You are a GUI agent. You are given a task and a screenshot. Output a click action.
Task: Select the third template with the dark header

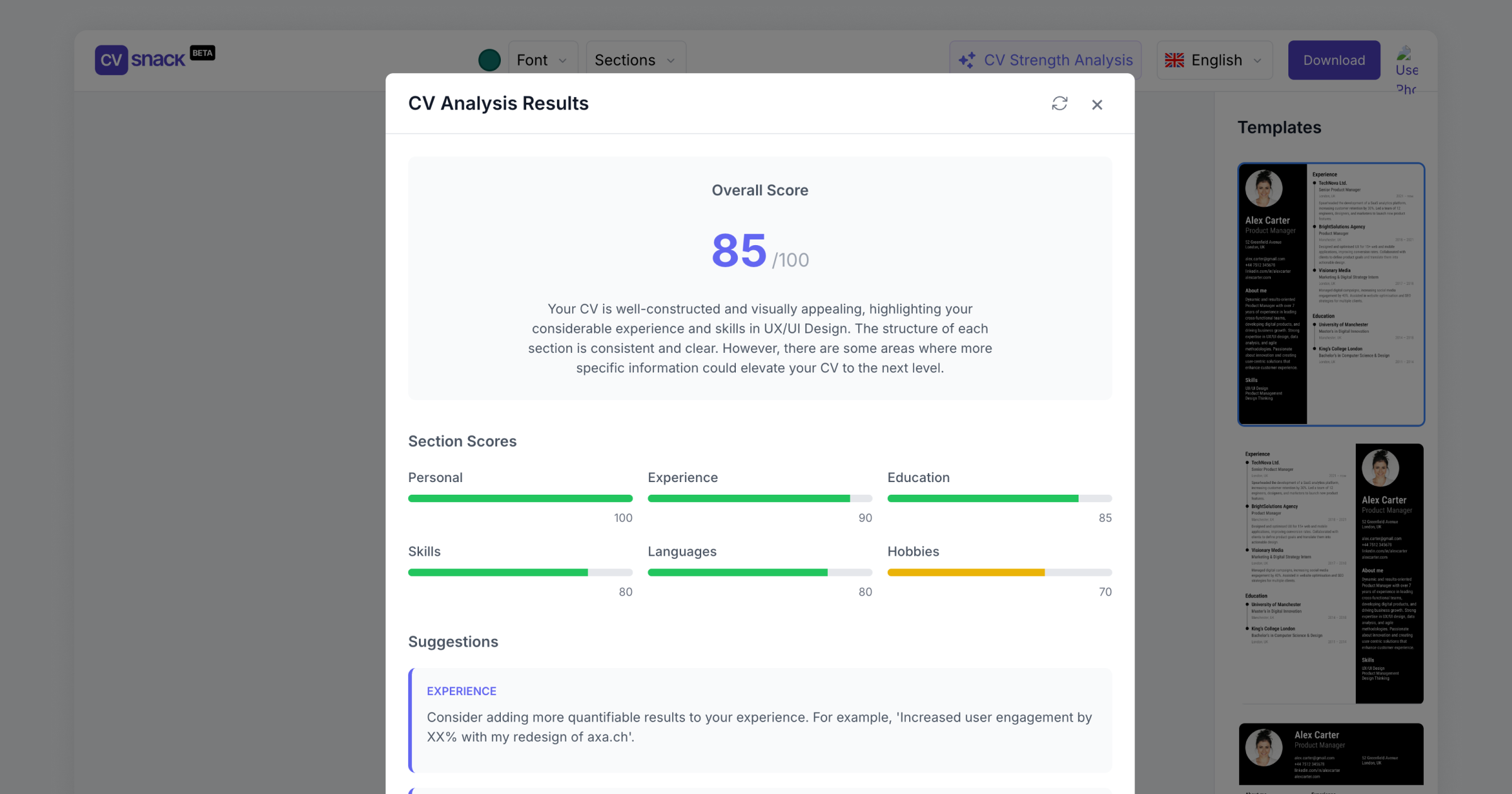point(1331,758)
